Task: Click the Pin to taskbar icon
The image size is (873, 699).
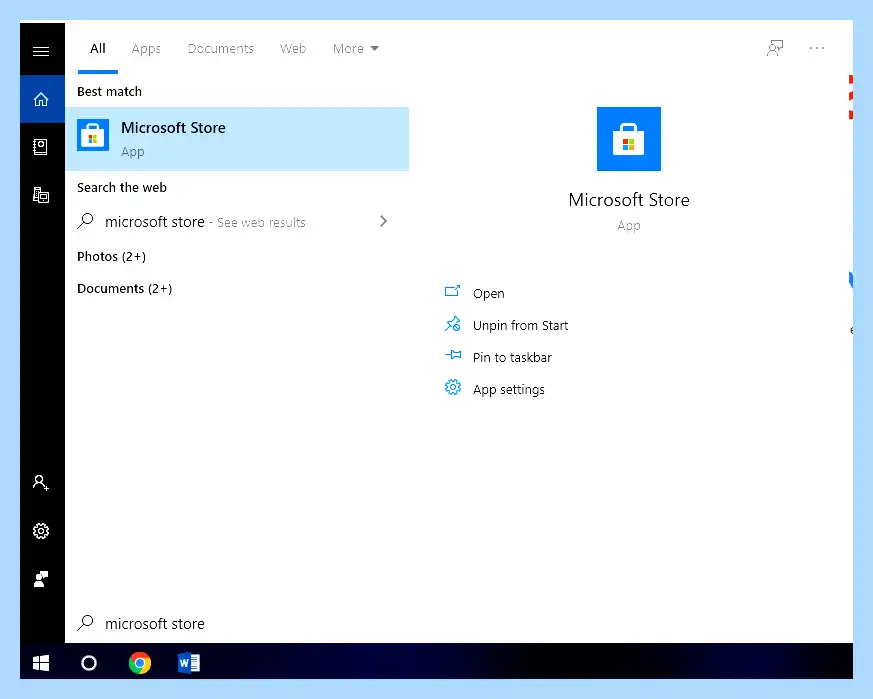Action: pyautogui.click(x=453, y=355)
